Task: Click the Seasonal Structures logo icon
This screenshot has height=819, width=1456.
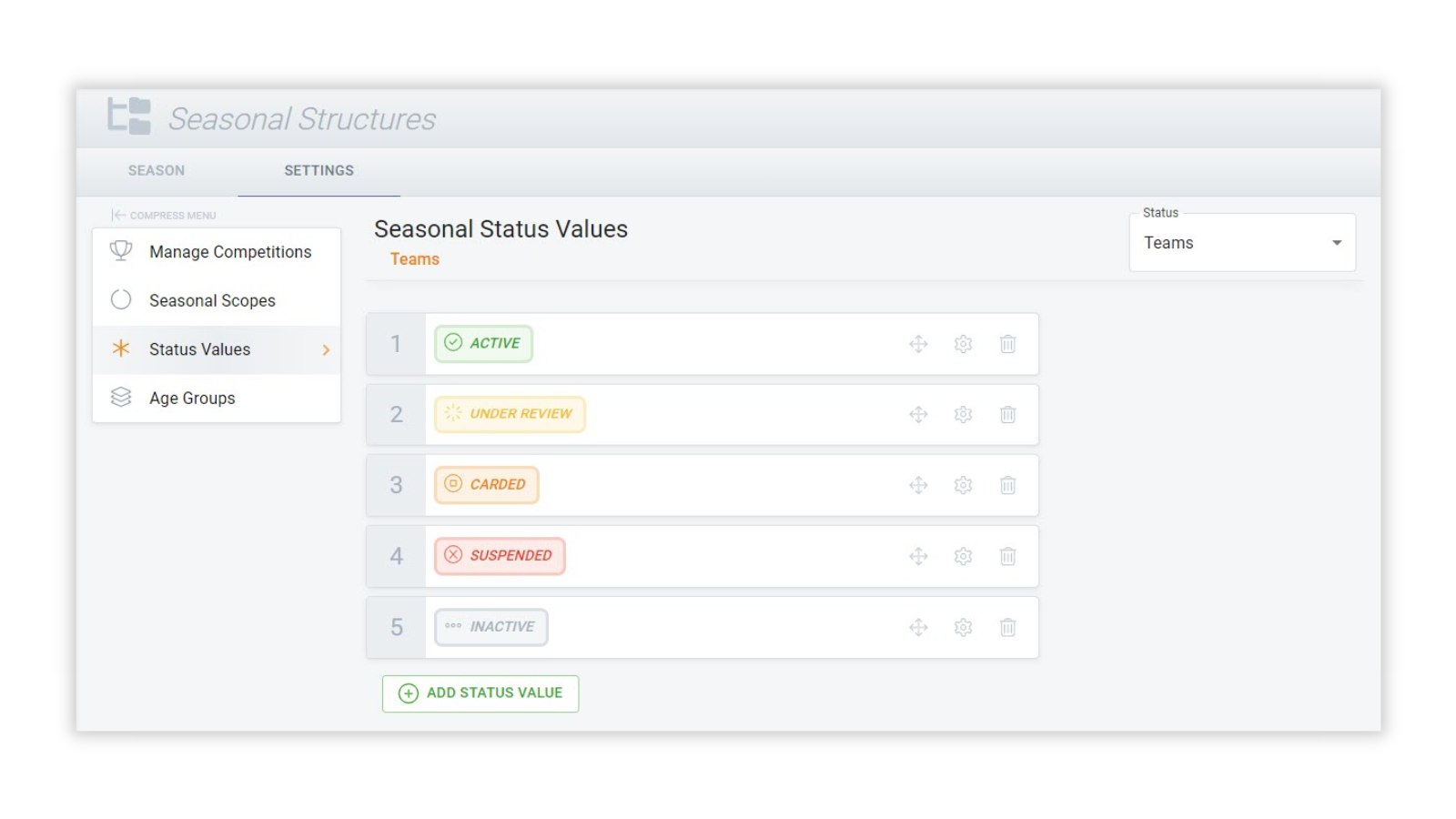Action: (x=129, y=116)
